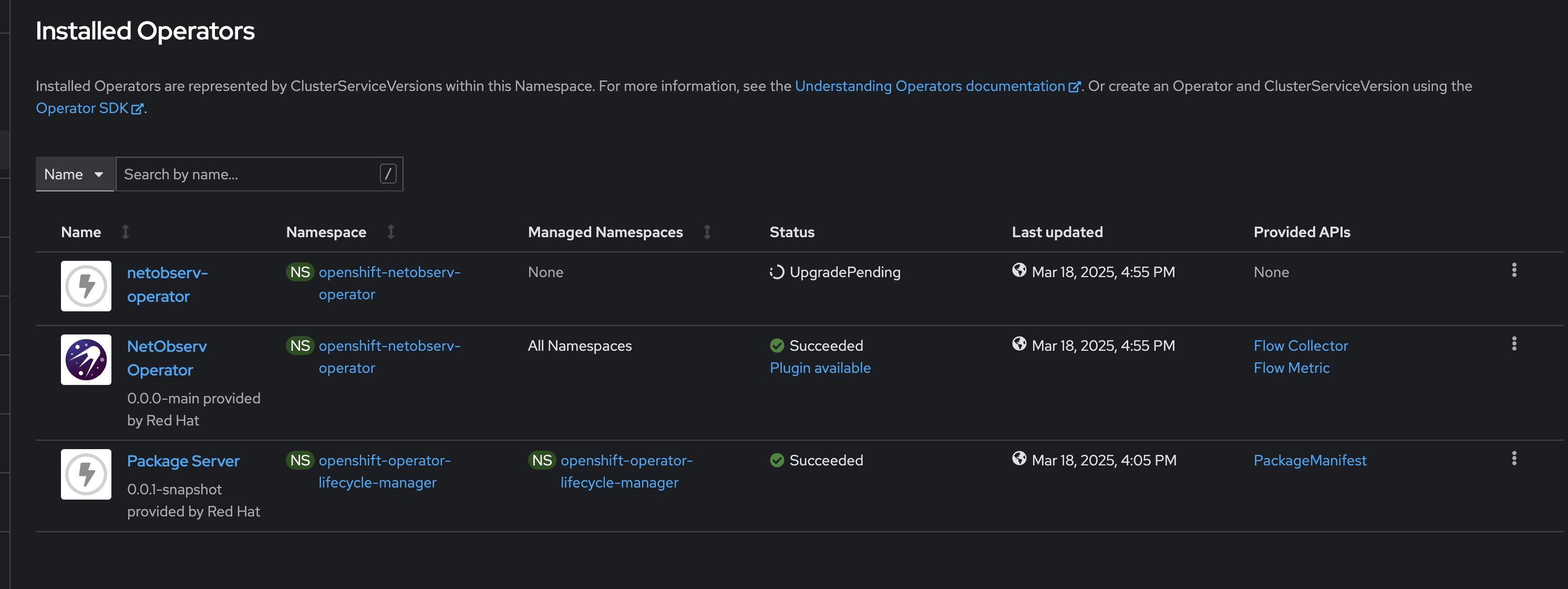Screen dimensions: 1568x589
Task: Open the Plugin available link
Action: point(820,368)
